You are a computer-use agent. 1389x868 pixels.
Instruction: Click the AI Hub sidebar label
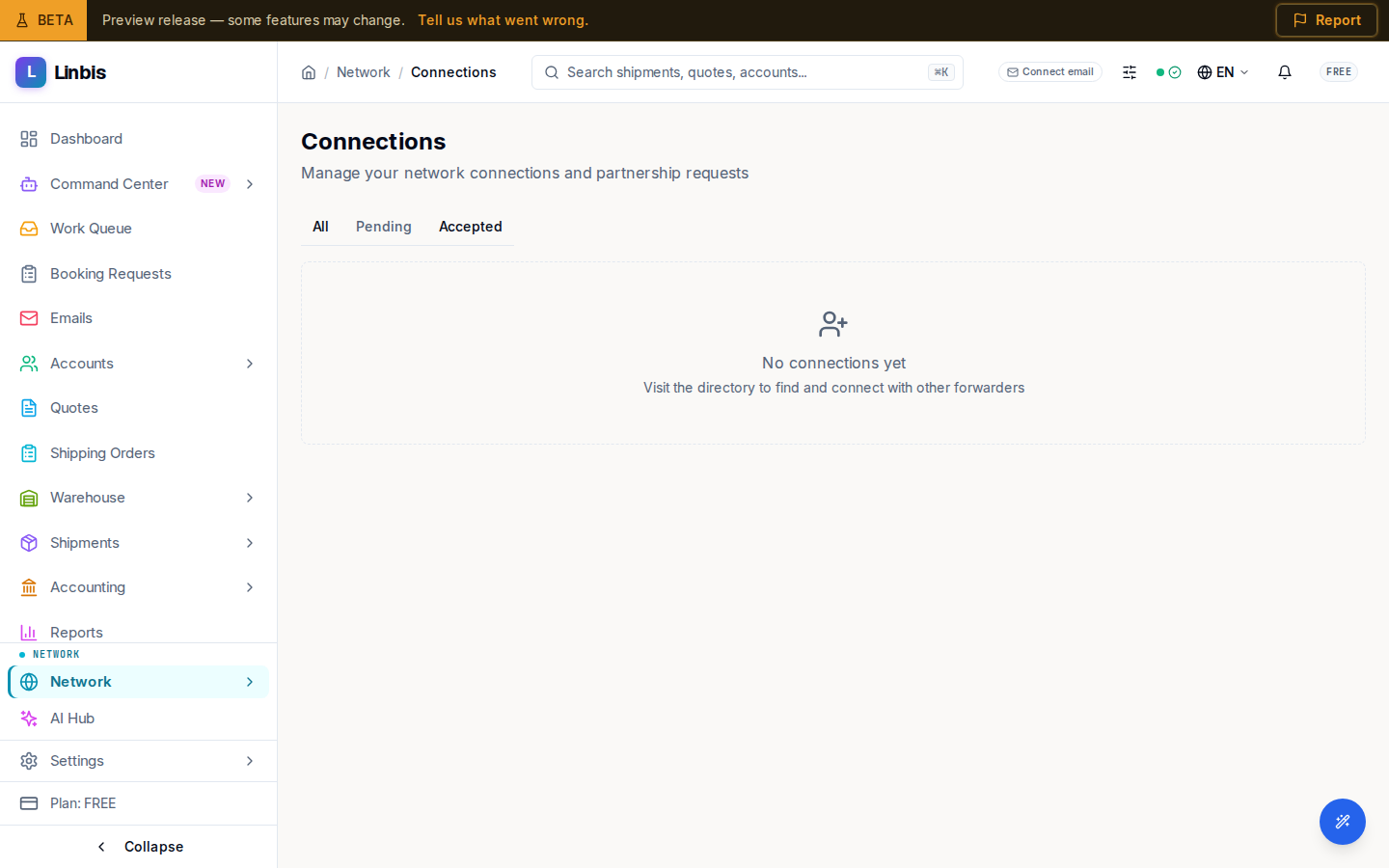tap(72, 719)
